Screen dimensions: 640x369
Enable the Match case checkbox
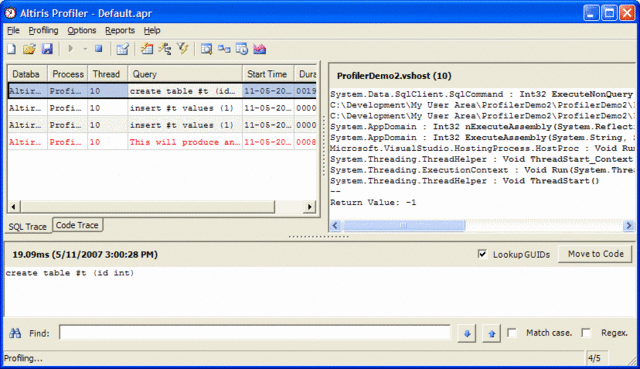512,333
